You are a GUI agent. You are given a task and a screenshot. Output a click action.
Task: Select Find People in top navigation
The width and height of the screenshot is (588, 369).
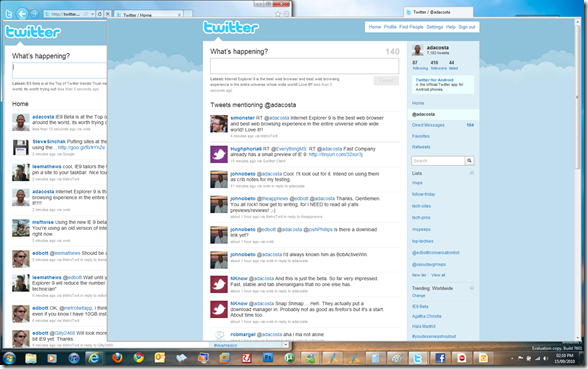tap(411, 27)
